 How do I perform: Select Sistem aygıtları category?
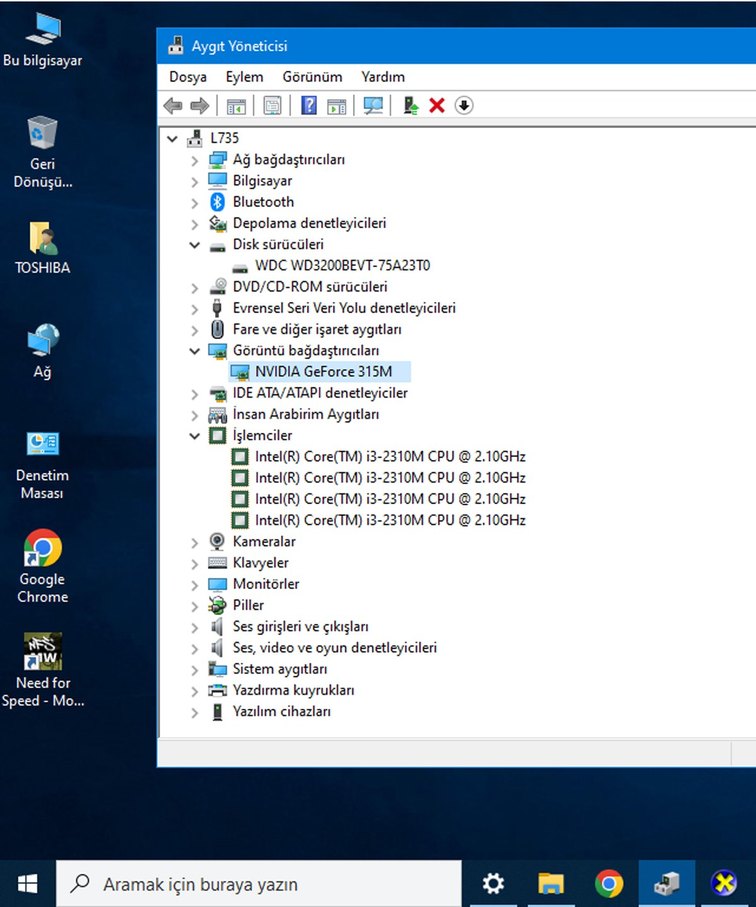tap(279, 669)
